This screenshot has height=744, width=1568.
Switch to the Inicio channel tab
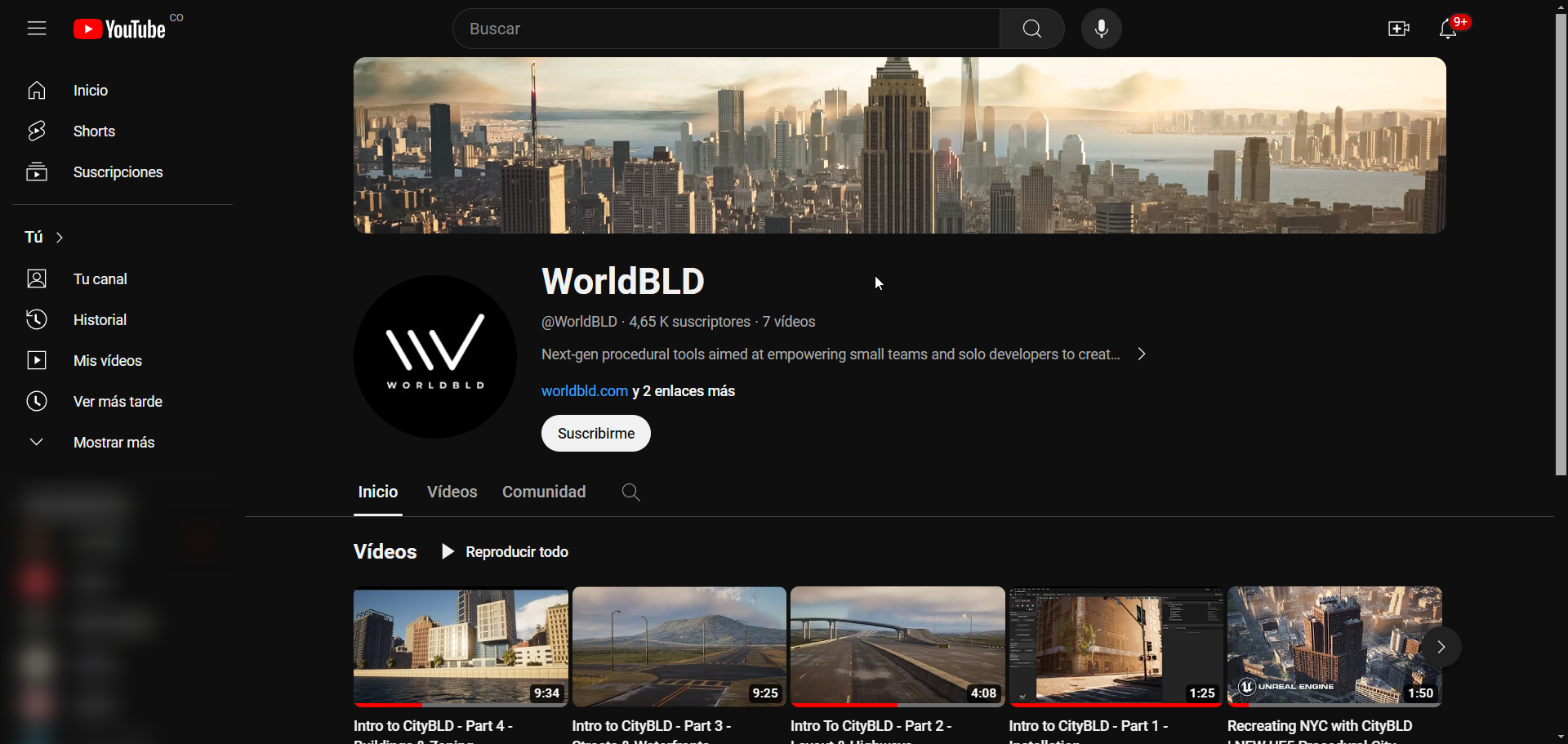pyautogui.click(x=378, y=492)
